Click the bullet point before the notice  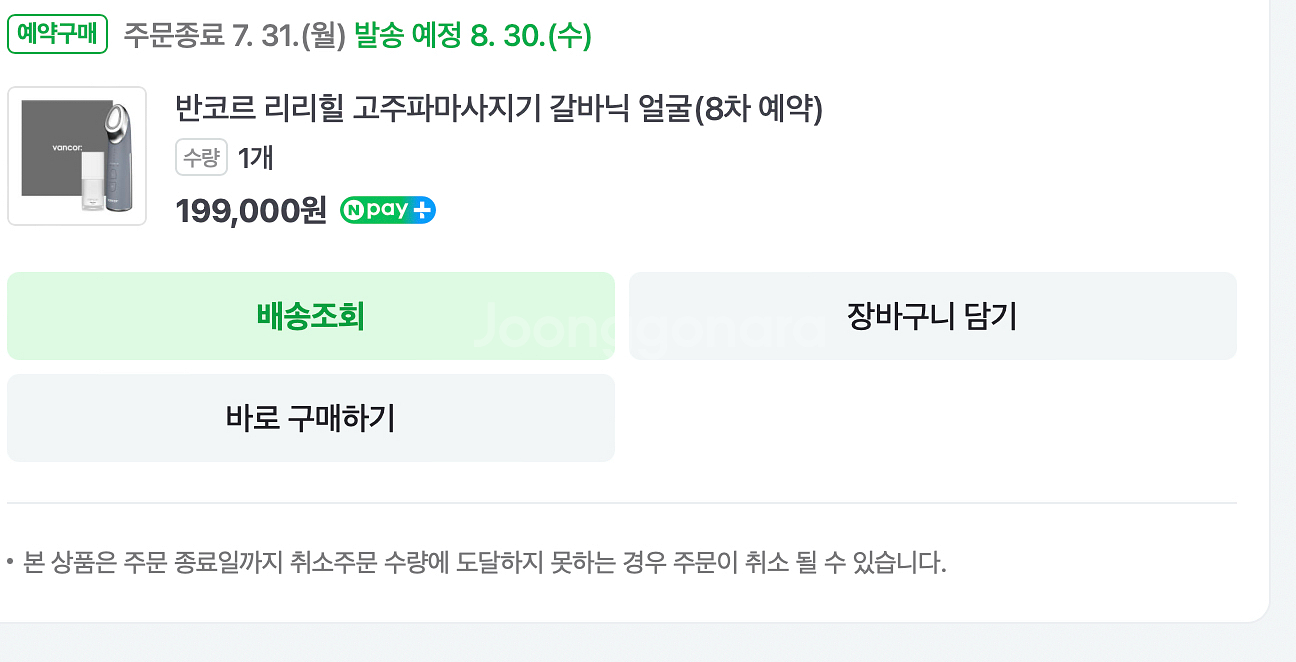(10, 563)
